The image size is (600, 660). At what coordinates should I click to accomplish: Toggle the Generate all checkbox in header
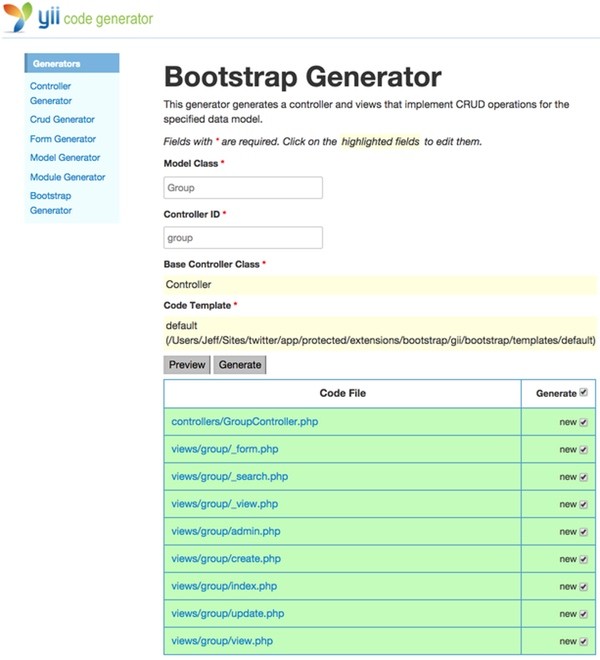584,392
